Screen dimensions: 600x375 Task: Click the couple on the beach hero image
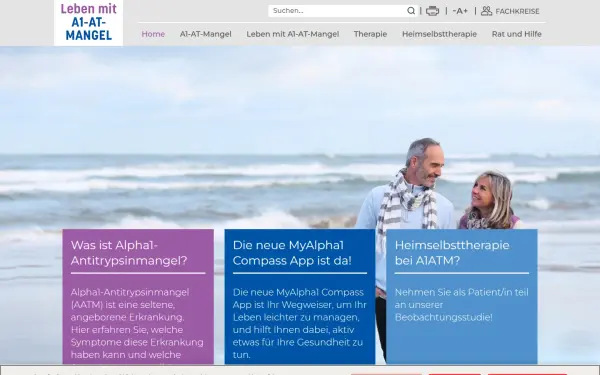[x=438, y=184]
